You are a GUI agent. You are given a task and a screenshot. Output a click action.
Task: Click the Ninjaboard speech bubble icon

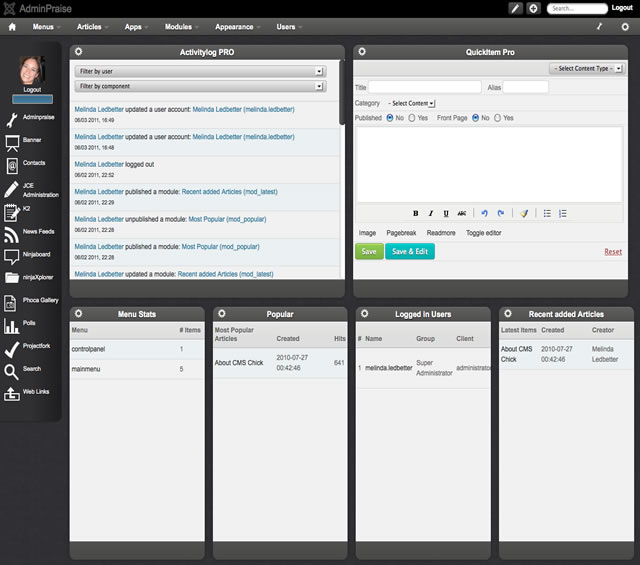pos(12,256)
